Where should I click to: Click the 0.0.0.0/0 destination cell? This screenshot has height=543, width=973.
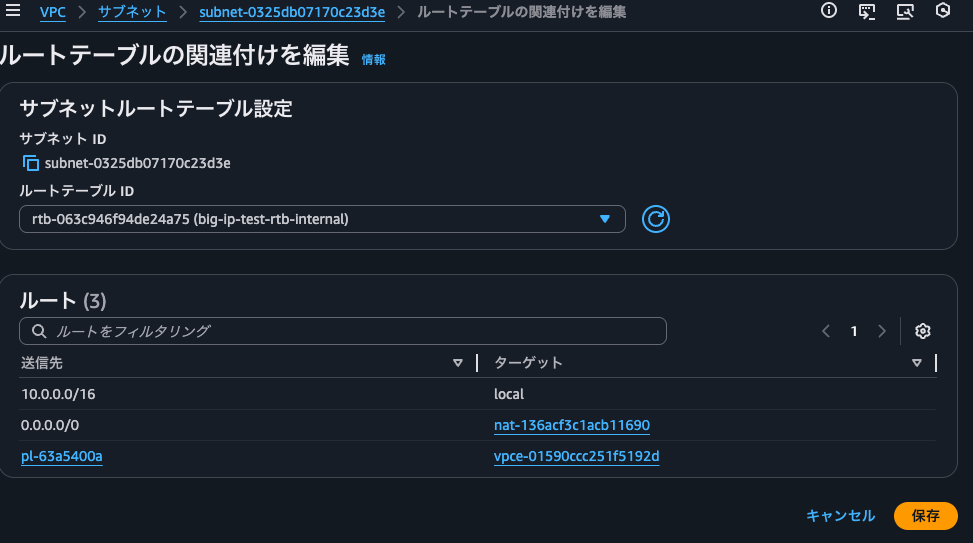click(50, 425)
